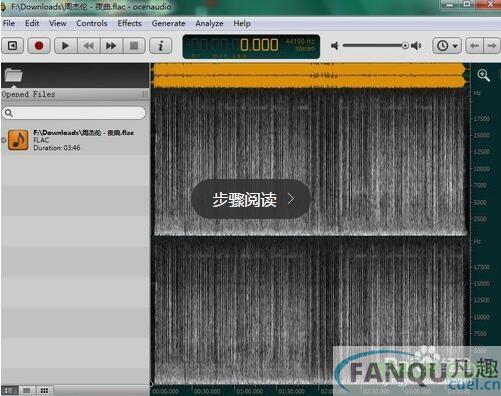The height and width of the screenshot is (396, 501).
Task: Go forward with the right arrow button
Action: [x=492, y=46]
